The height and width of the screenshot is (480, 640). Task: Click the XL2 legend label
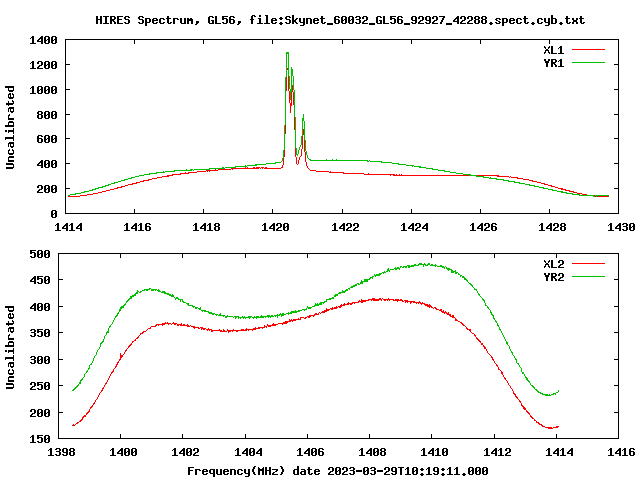(553, 264)
